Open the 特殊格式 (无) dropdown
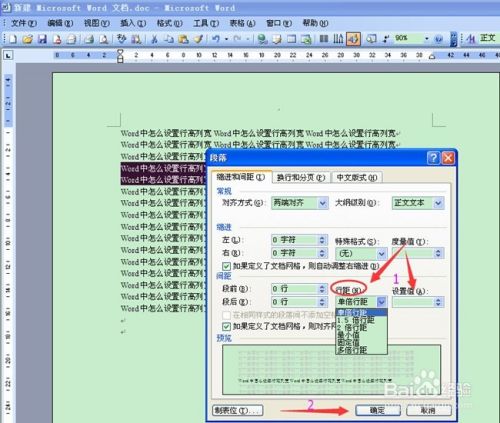The height and width of the screenshot is (423, 500). (x=382, y=254)
